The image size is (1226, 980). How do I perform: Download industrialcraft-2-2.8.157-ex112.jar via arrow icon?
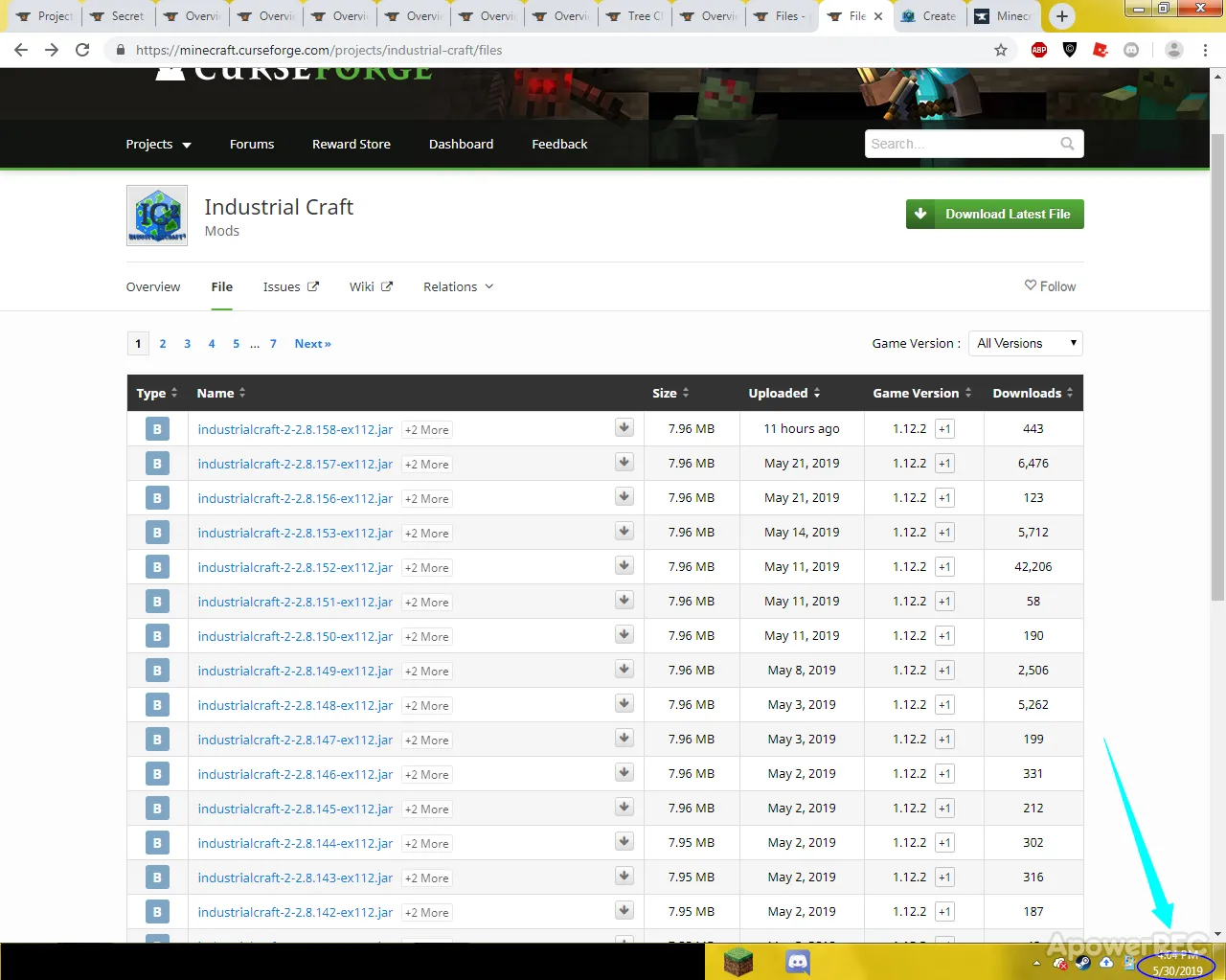click(624, 462)
